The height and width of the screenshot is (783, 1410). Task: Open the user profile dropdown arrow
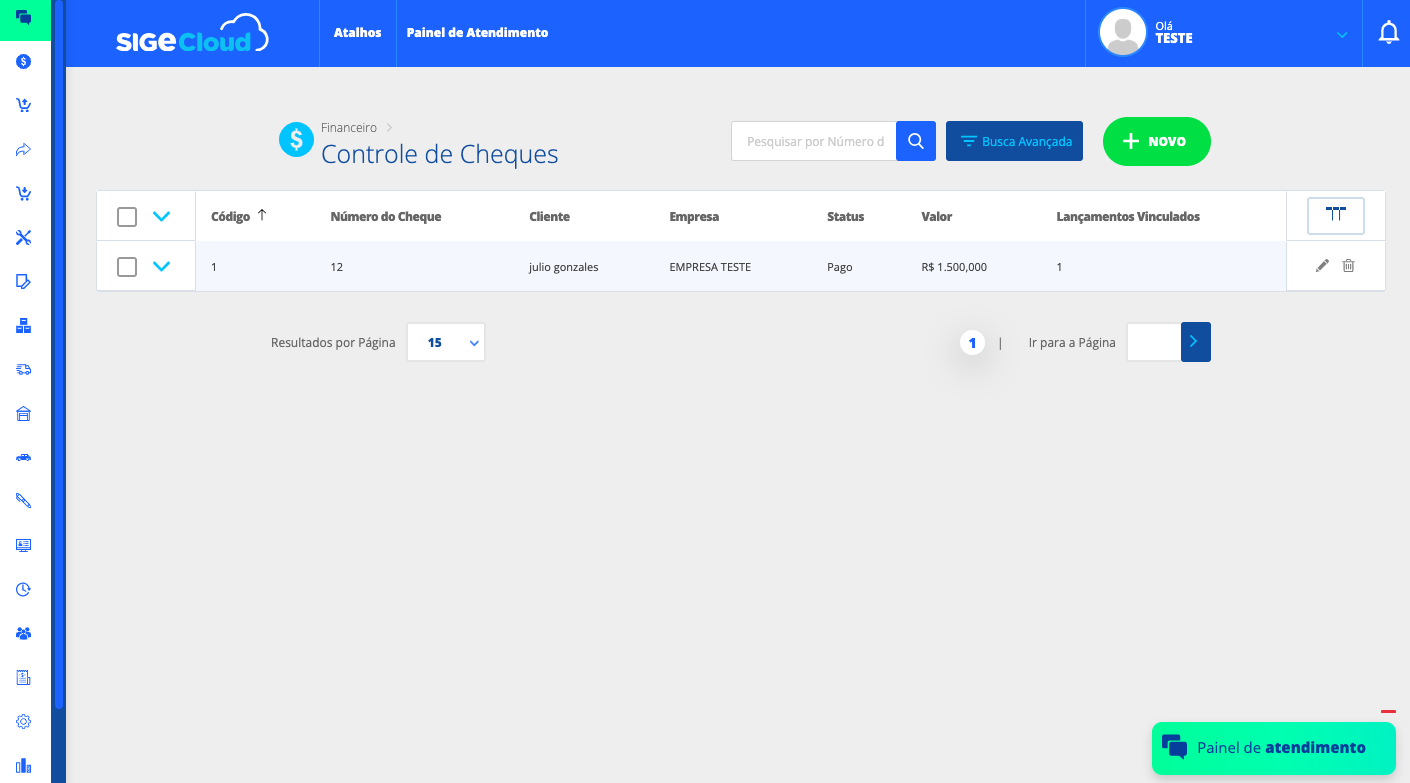[1342, 35]
